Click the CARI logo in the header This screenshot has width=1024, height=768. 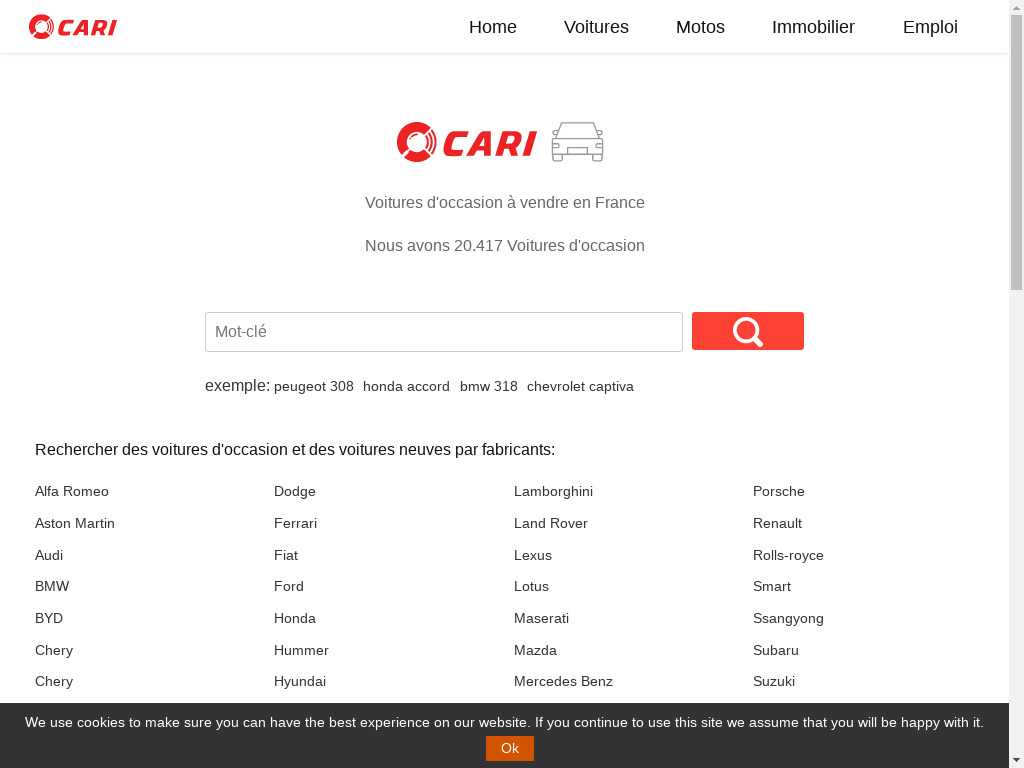coord(73,27)
